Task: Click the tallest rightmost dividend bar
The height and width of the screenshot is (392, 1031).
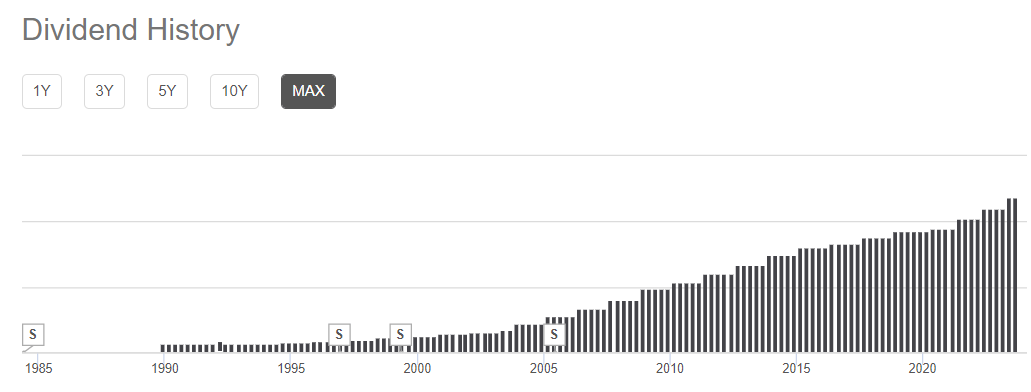Action: [1015, 276]
